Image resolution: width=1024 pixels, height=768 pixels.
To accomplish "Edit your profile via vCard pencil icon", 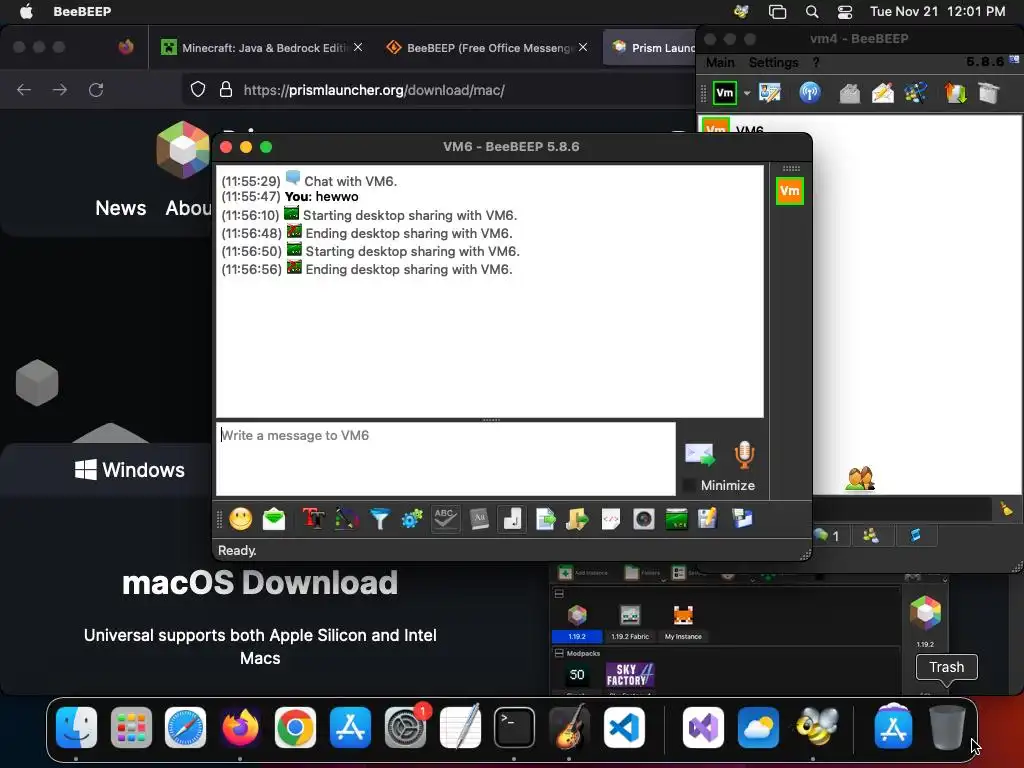I will pos(770,93).
